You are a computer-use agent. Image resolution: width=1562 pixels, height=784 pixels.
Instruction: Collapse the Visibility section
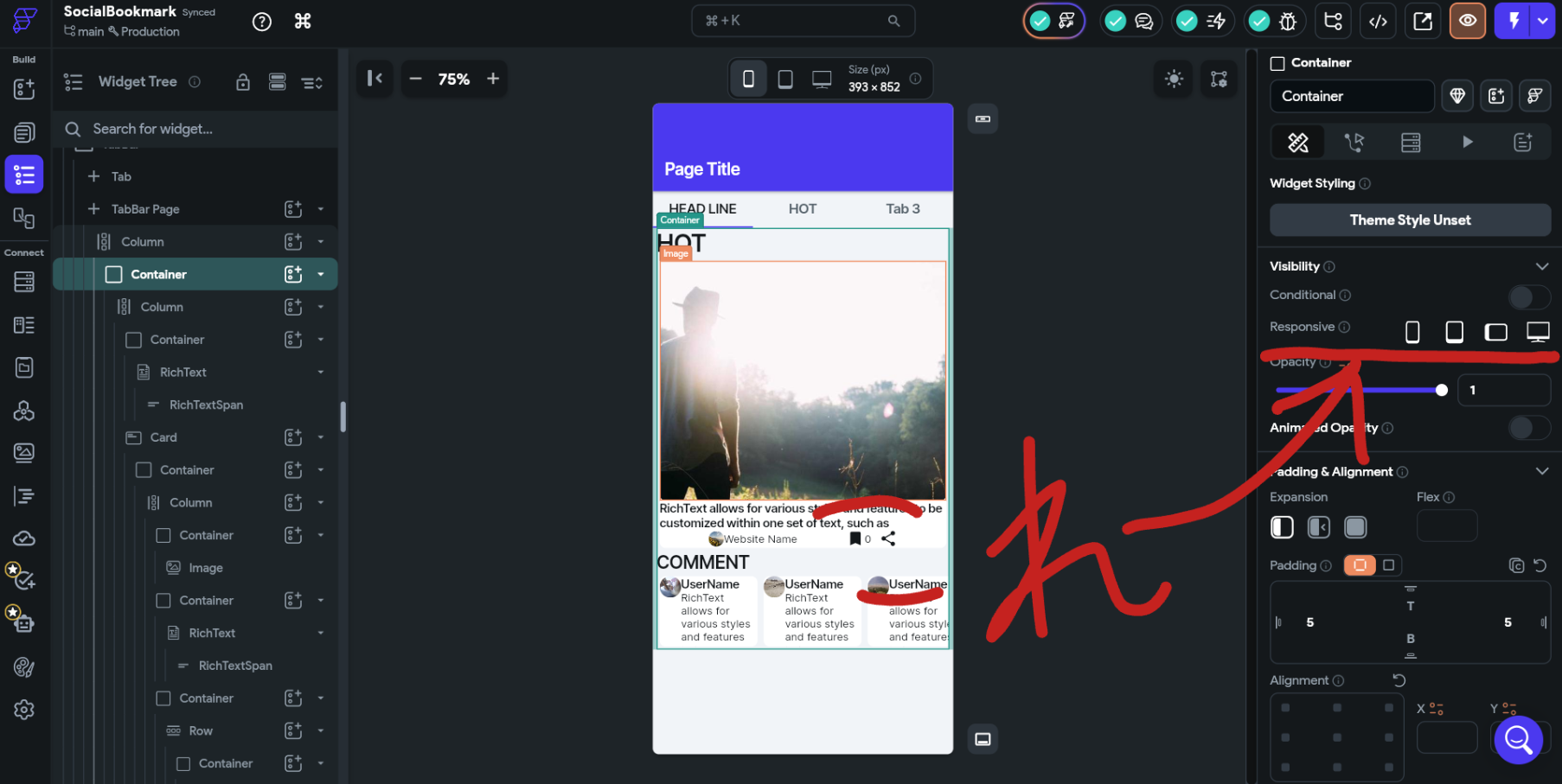point(1541,266)
